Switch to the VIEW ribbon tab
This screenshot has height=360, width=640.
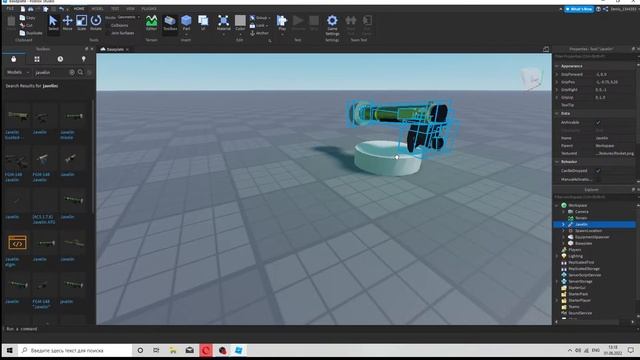pyautogui.click(x=130, y=9)
